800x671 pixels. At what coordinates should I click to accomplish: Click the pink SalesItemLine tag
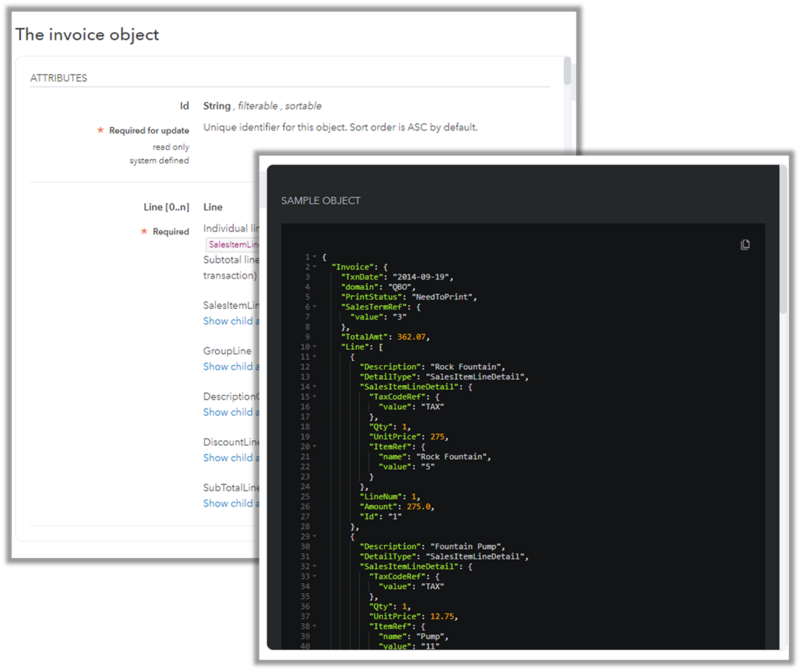[x=233, y=244]
